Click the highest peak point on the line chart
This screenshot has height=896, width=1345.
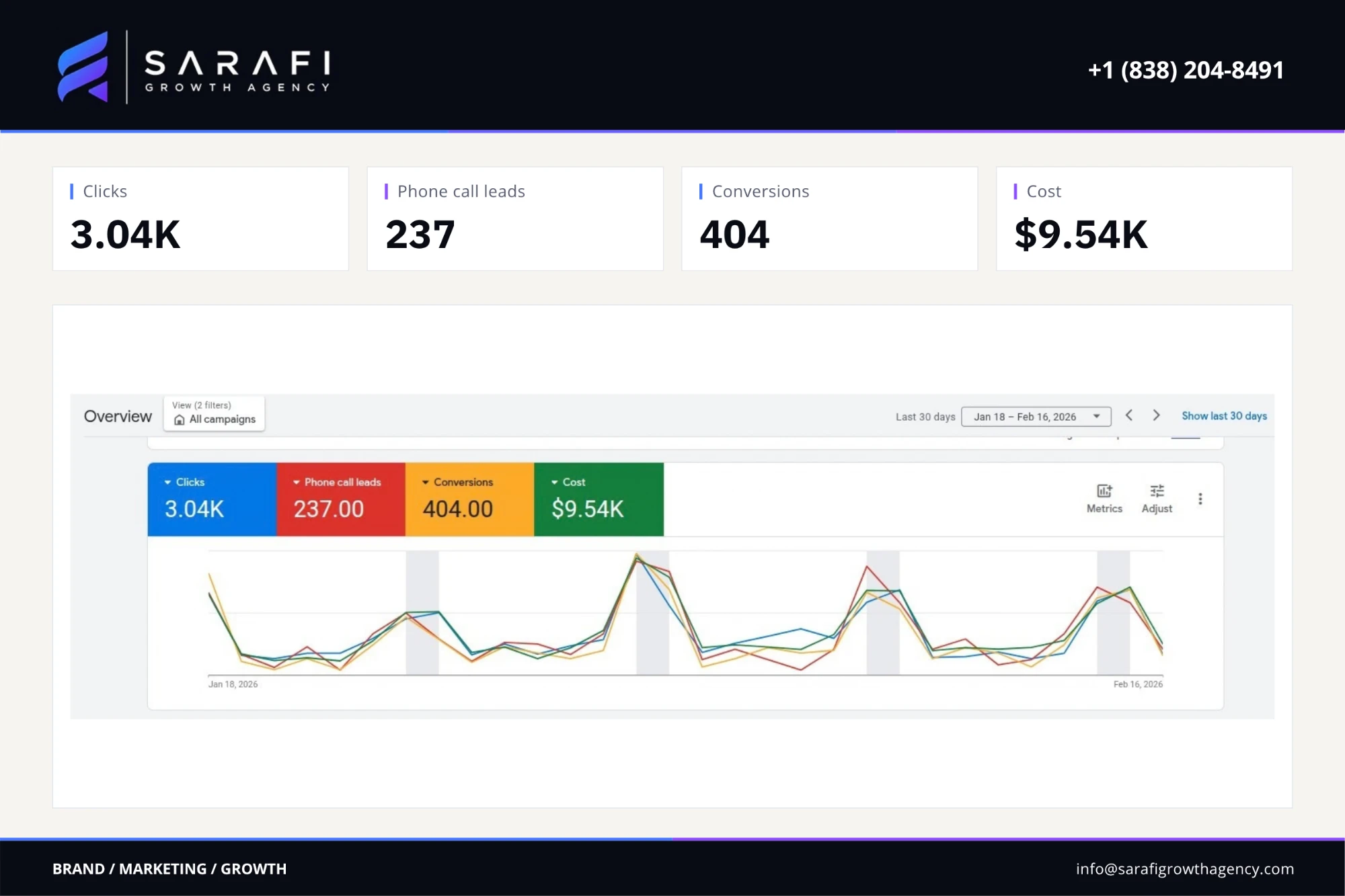(x=636, y=554)
